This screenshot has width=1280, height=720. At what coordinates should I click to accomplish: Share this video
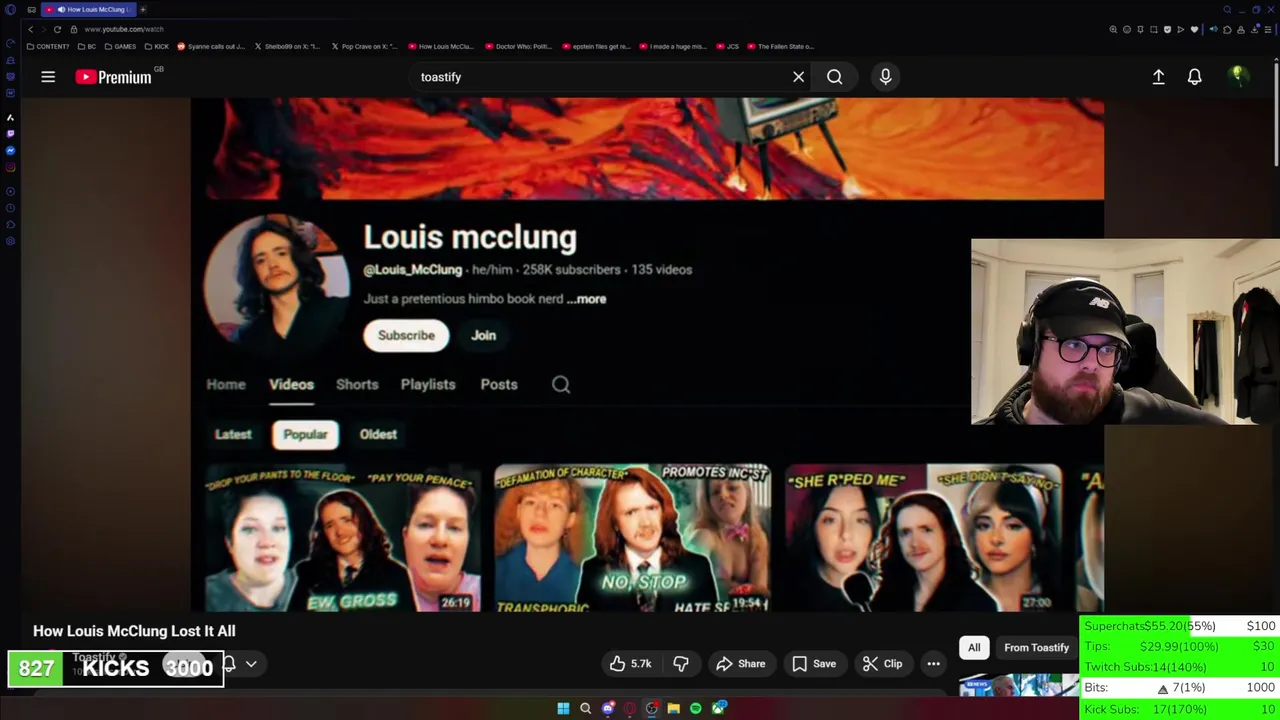[x=741, y=663]
